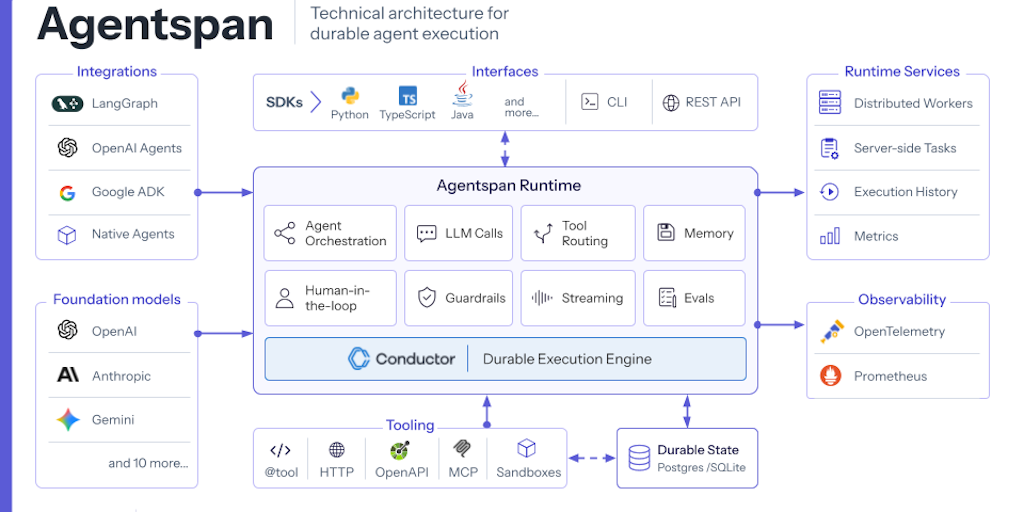This screenshot has width=1024, height=512.
Task: Click the TypeScript SDK icon
Action: click(x=408, y=96)
